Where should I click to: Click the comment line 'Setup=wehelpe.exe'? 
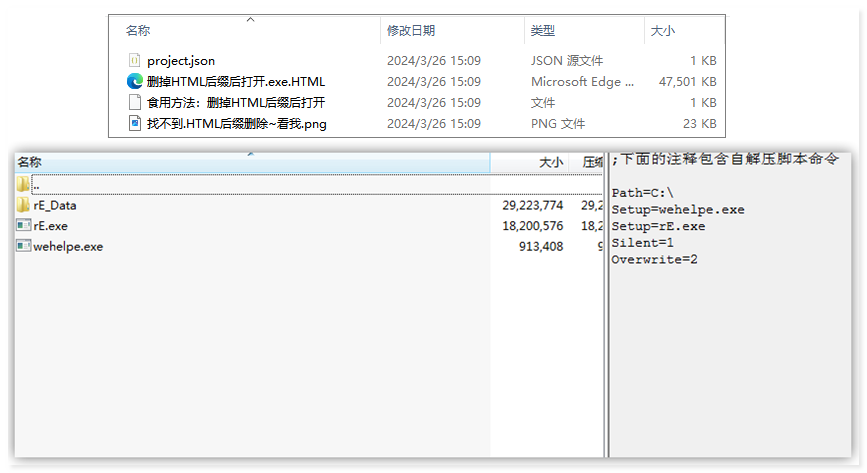(678, 210)
